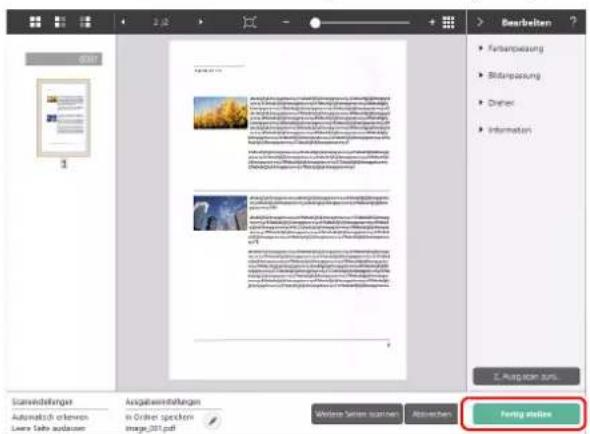Click the zoom slider handle
590x434 pixels.
pos(315,23)
